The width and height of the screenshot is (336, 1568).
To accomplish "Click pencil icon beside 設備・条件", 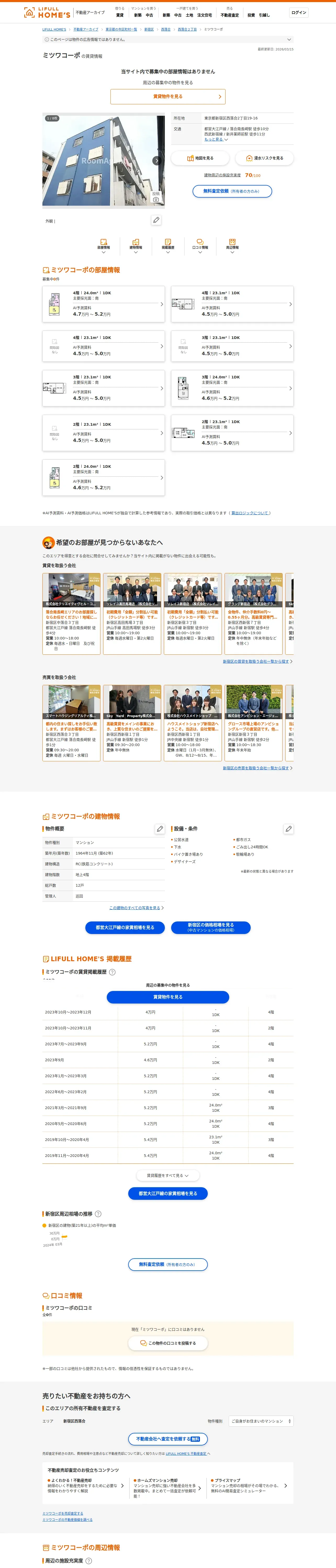I will pyautogui.click(x=288, y=828).
